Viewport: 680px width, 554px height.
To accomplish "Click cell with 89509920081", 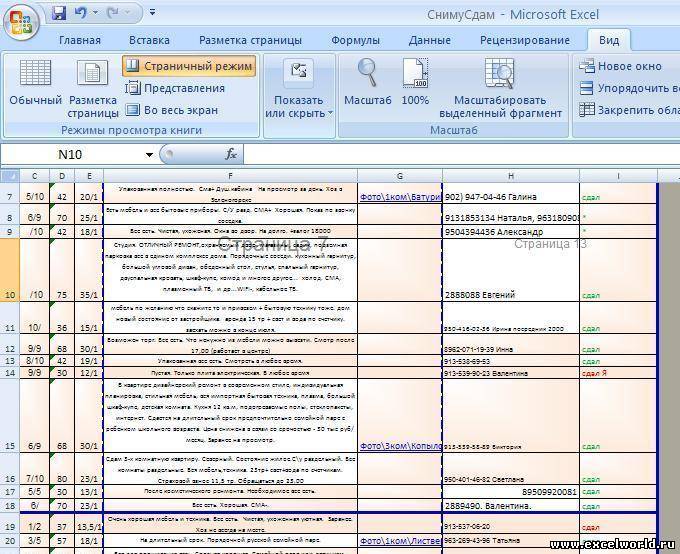I will (x=511, y=492).
